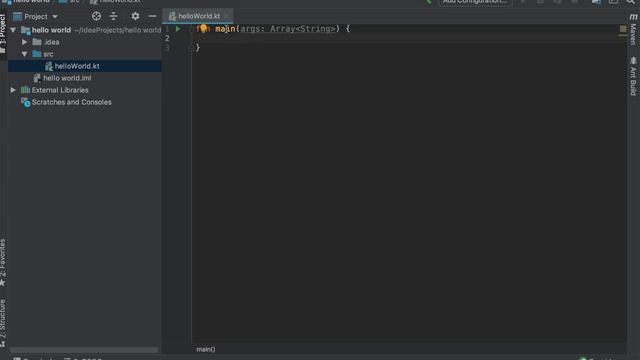Viewport: 640px width, 360px height.
Task: Click the locate/scroll-from-source target icon
Action: pyautogui.click(x=96, y=16)
